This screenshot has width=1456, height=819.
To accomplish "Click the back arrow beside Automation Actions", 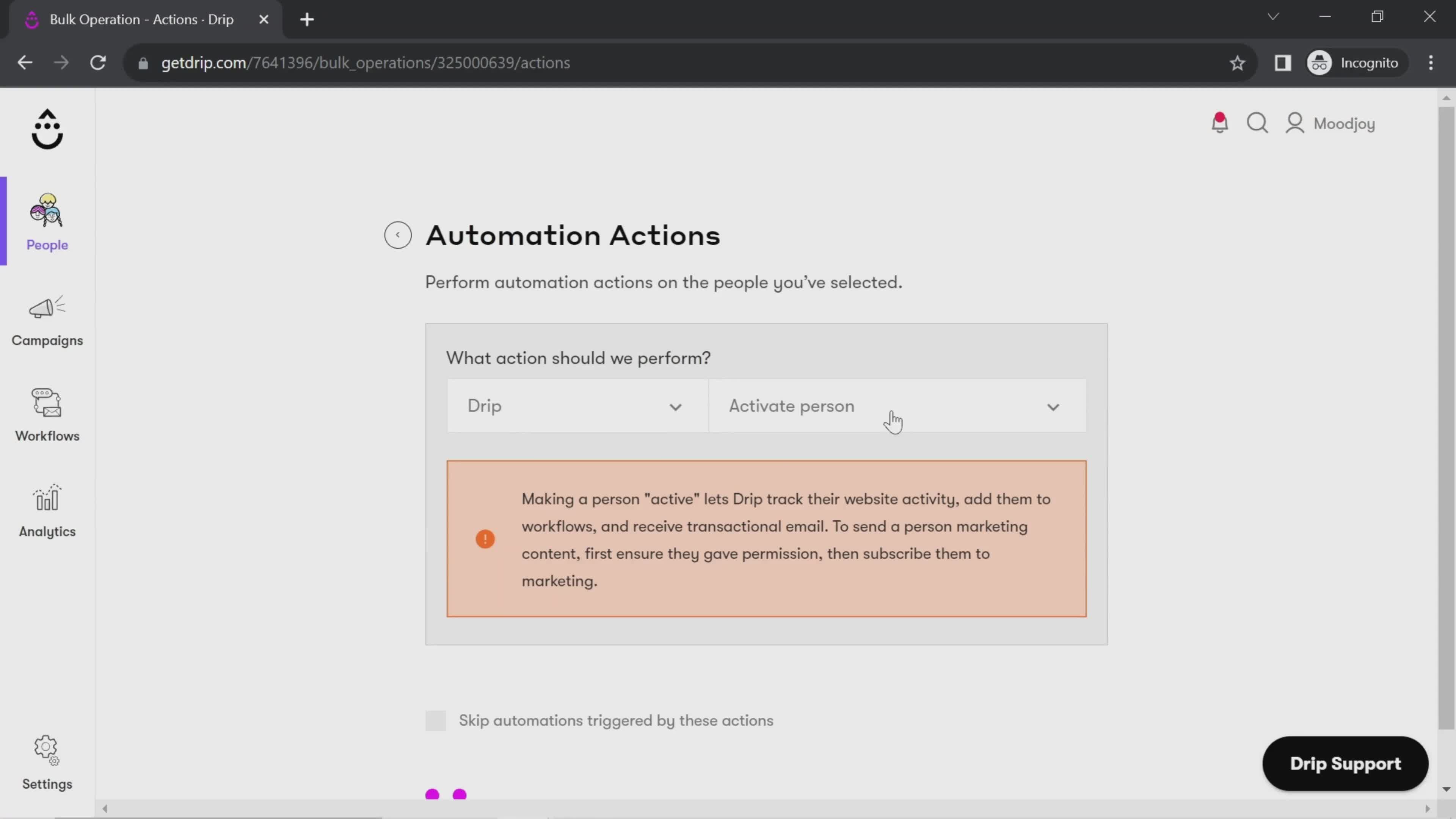I will click(398, 235).
